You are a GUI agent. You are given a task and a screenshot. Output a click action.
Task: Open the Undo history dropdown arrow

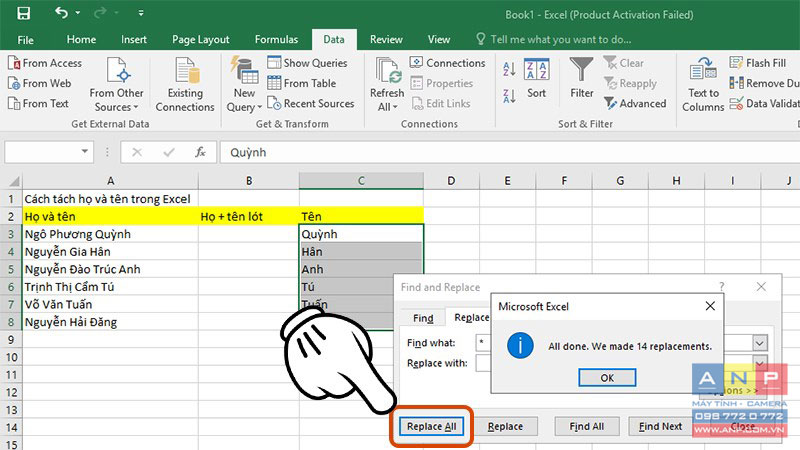point(78,13)
